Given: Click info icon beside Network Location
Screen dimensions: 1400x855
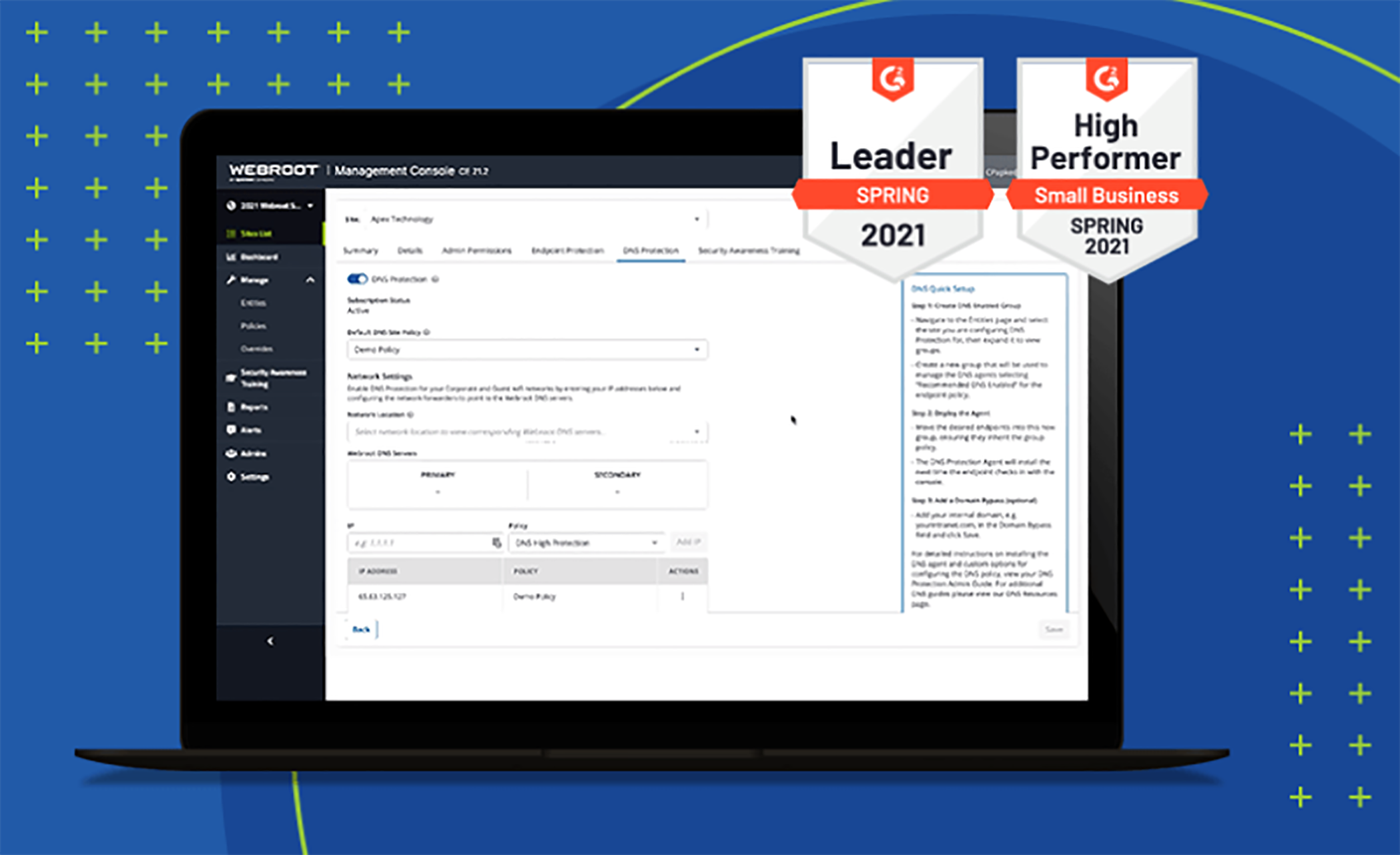Looking at the screenshot, I should pos(410,415).
